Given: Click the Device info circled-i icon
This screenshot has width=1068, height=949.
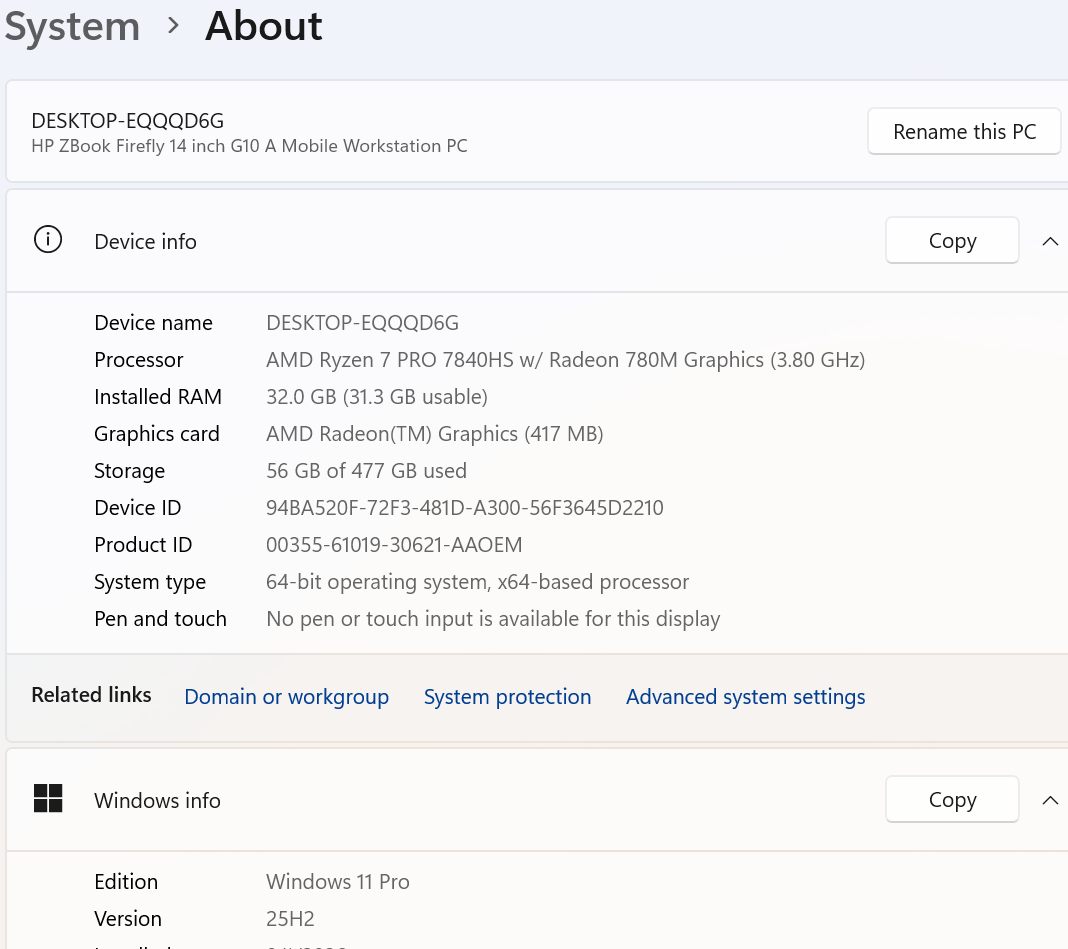Looking at the screenshot, I should [48, 240].
